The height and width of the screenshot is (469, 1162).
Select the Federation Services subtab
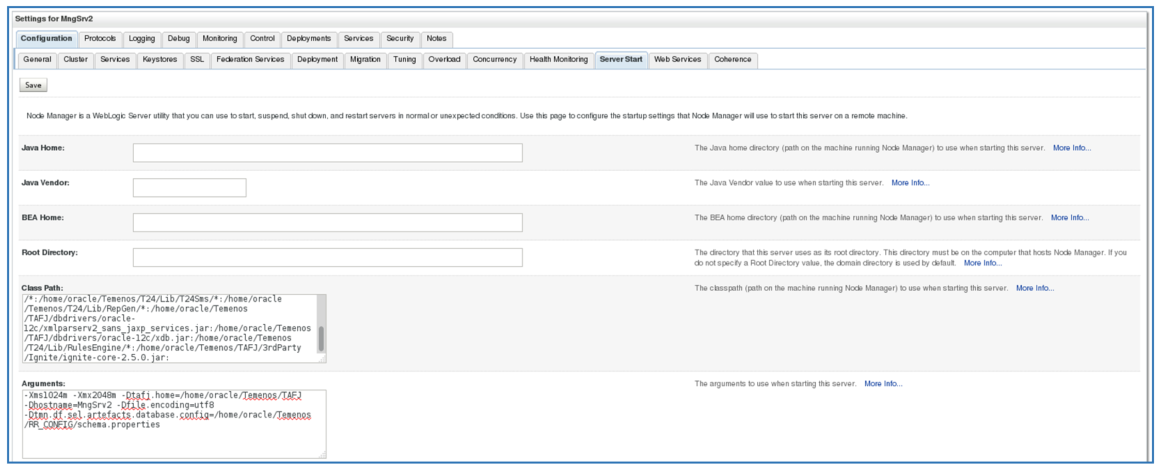[x=250, y=60]
